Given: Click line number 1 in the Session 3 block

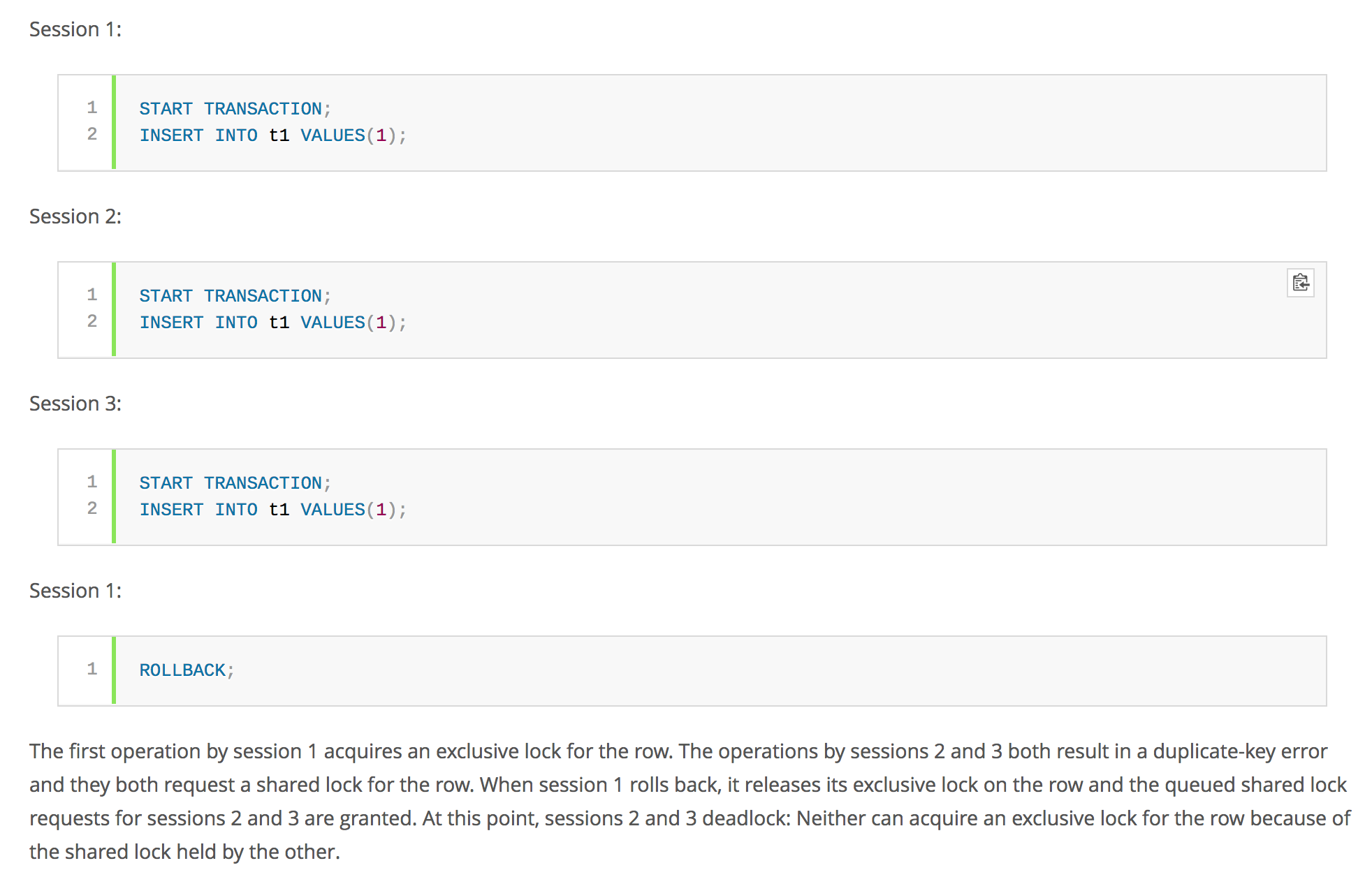Looking at the screenshot, I should [x=92, y=482].
